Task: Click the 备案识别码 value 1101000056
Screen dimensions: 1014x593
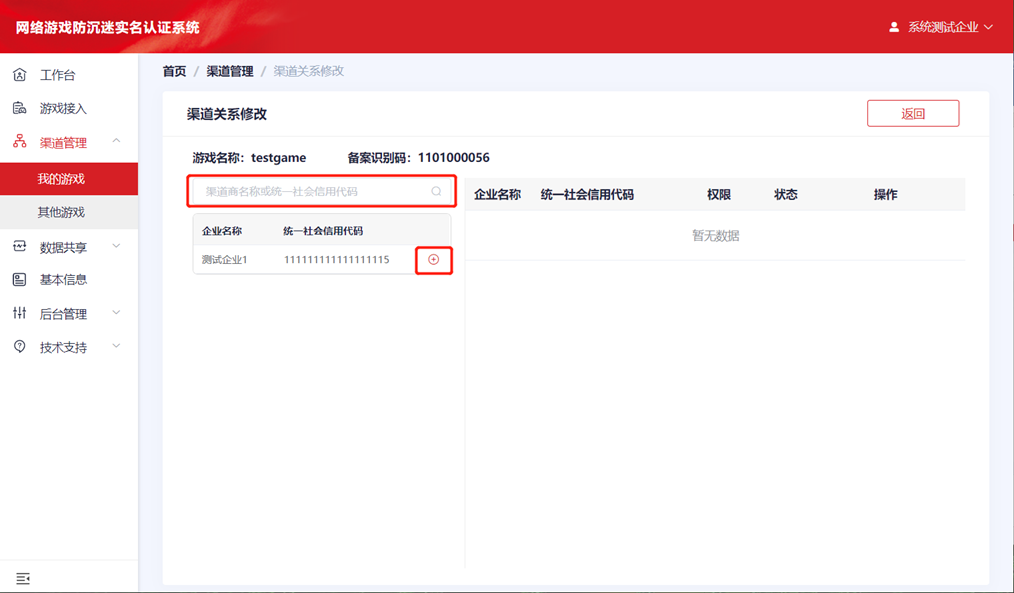Action: pos(453,158)
